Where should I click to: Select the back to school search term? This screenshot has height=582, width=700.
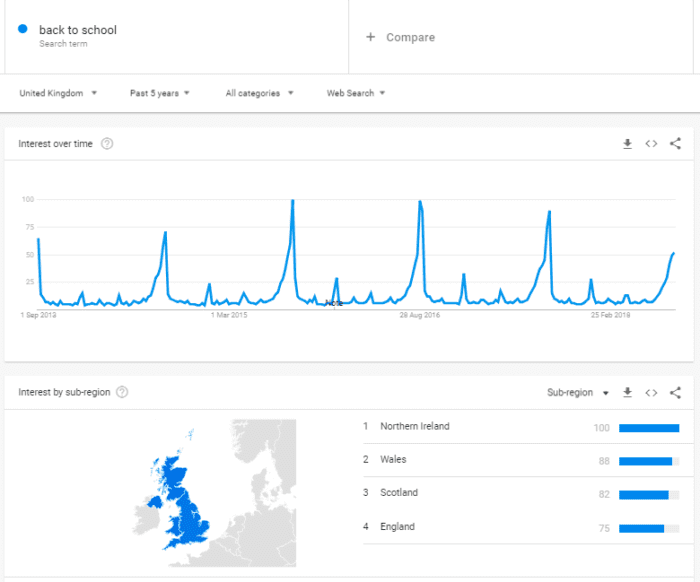tap(78, 30)
